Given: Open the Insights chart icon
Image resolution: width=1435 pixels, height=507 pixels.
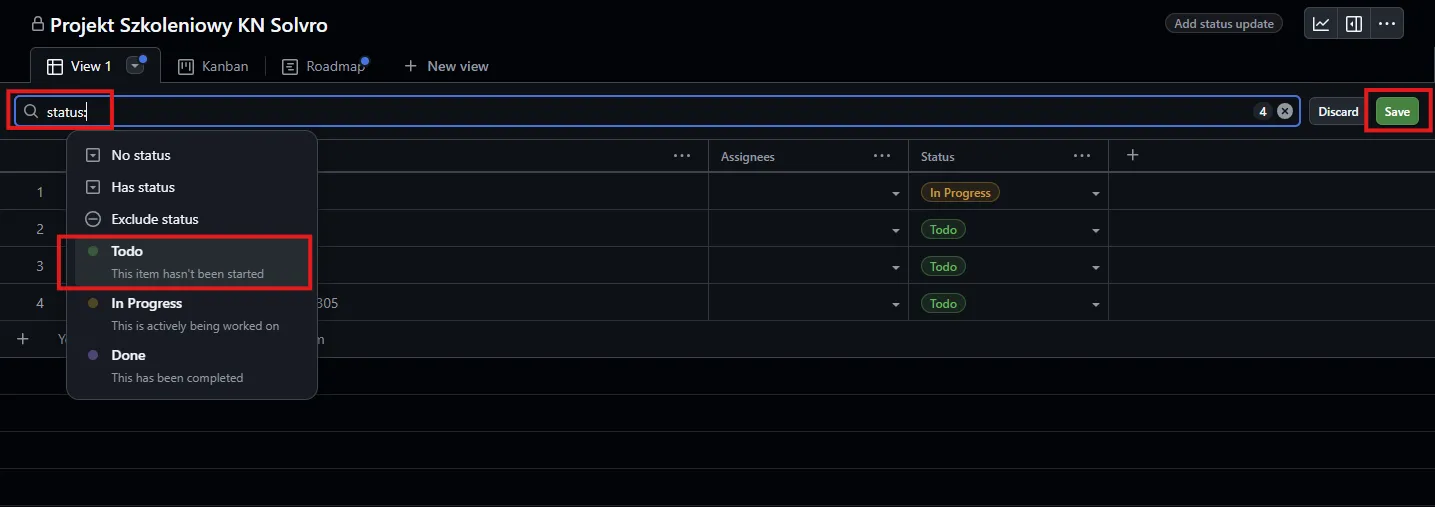Looking at the screenshot, I should 1321,24.
